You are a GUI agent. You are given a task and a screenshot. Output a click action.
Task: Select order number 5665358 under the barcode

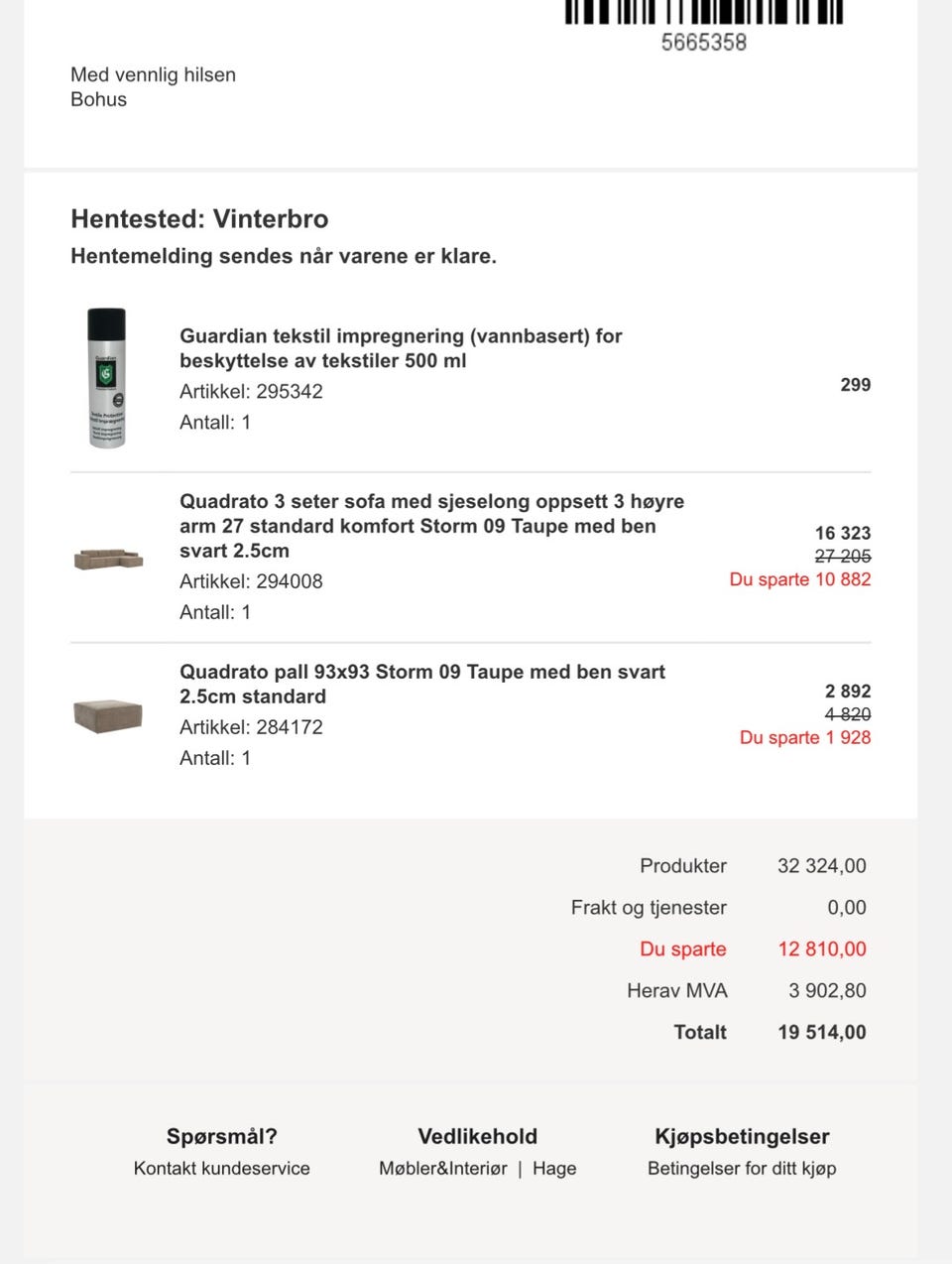click(x=703, y=43)
